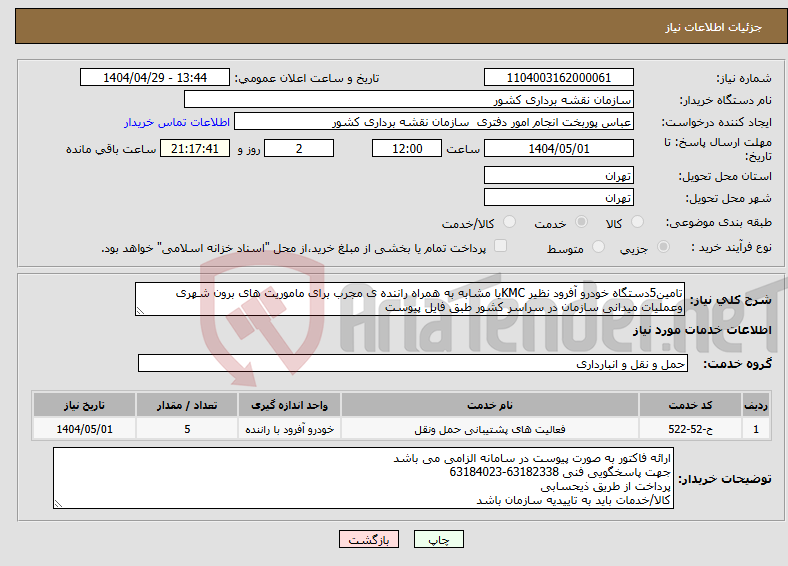Viewport: 788px width, 566px height.
Task: Click the requester name field عباس پوربخت
Action: 434,122
